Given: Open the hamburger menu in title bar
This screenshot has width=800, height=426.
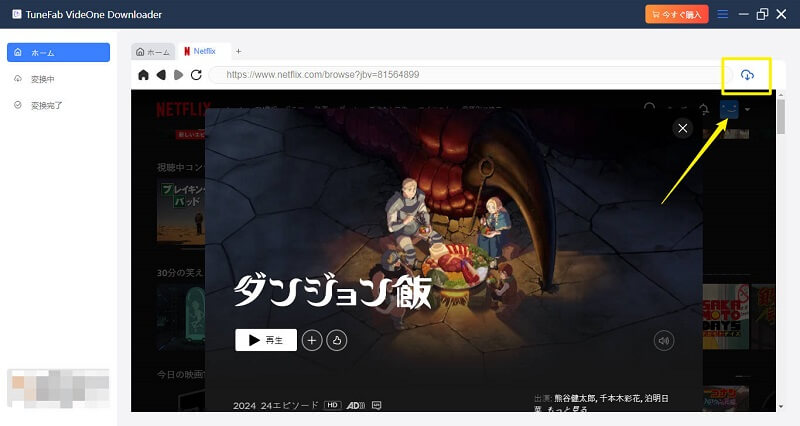Looking at the screenshot, I should [722, 14].
